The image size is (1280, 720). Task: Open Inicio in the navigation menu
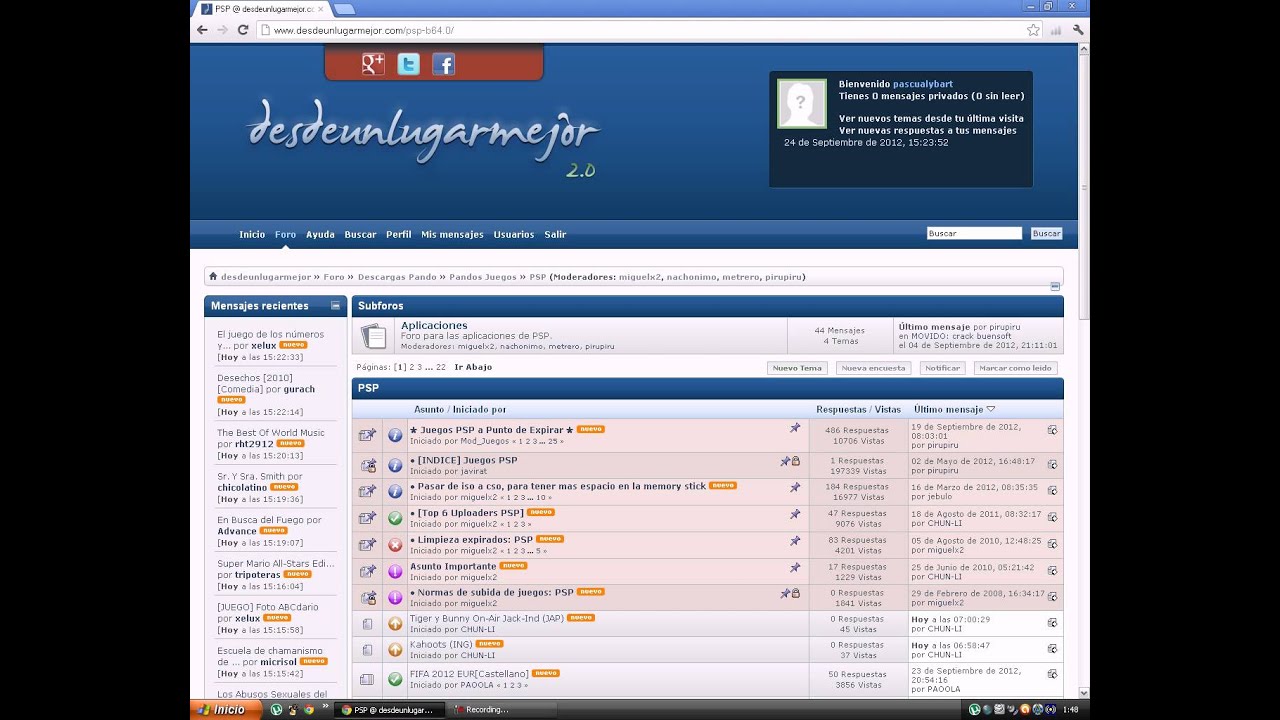point(252,235)
